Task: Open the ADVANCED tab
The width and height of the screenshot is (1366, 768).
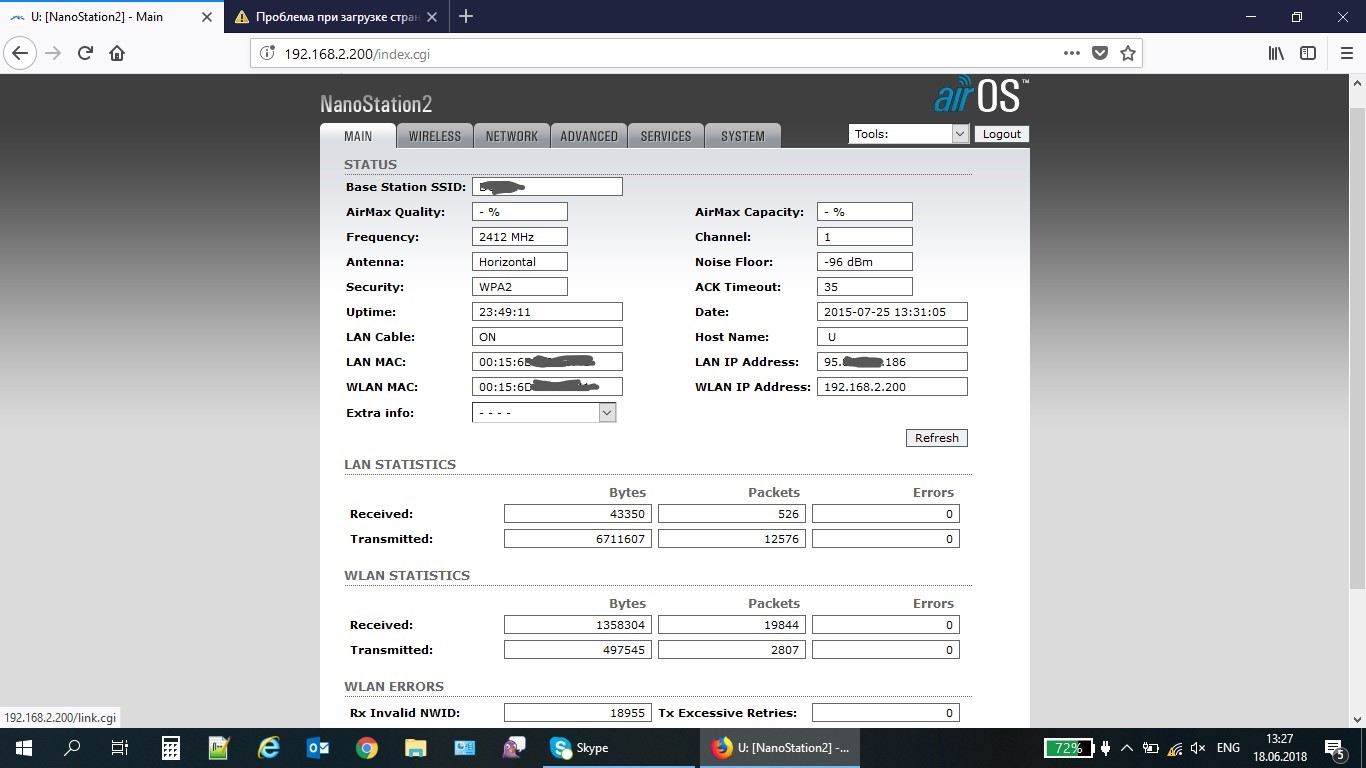Action: click(x=589, y=136)
